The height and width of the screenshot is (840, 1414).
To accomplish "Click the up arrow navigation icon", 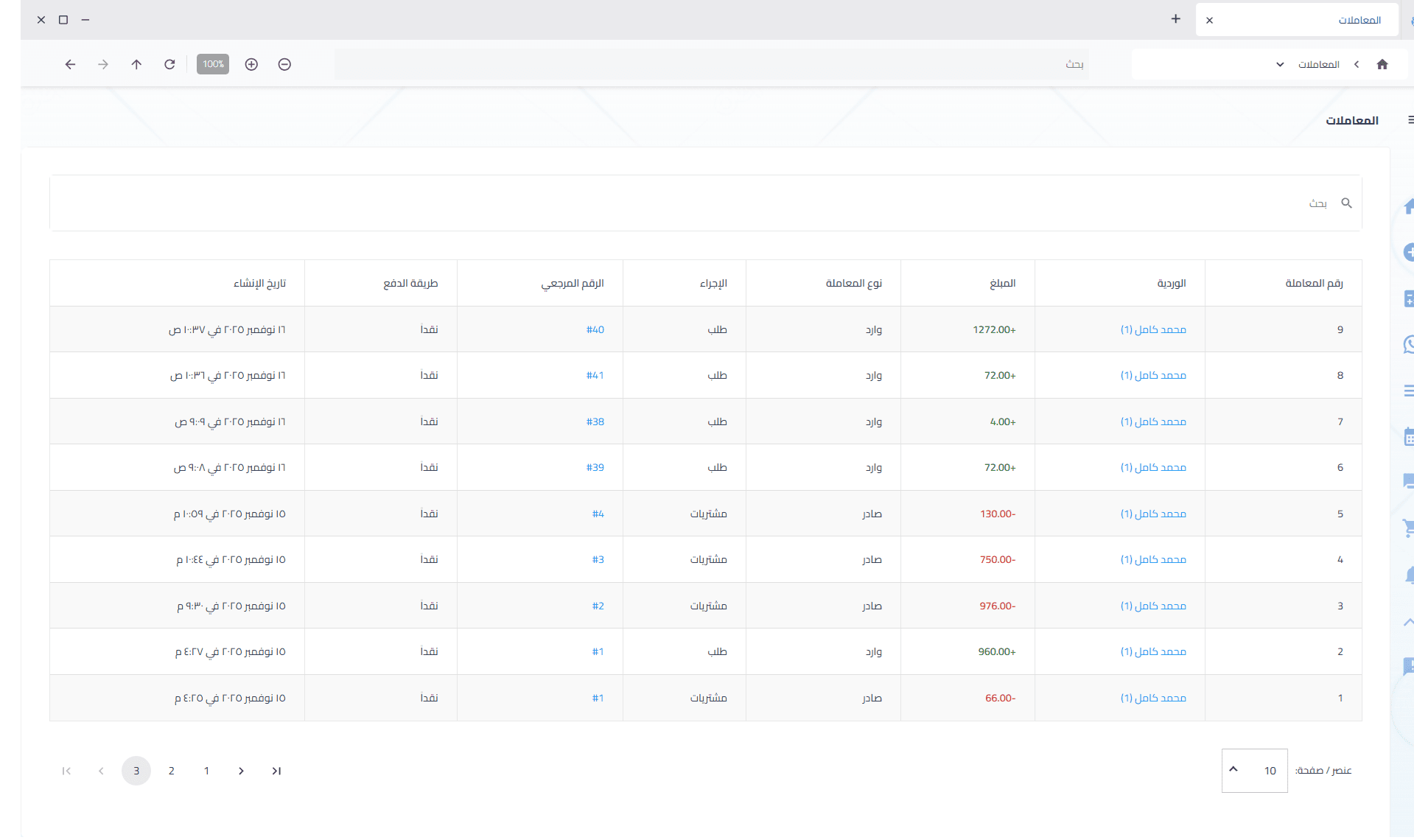I will [136, 65].
